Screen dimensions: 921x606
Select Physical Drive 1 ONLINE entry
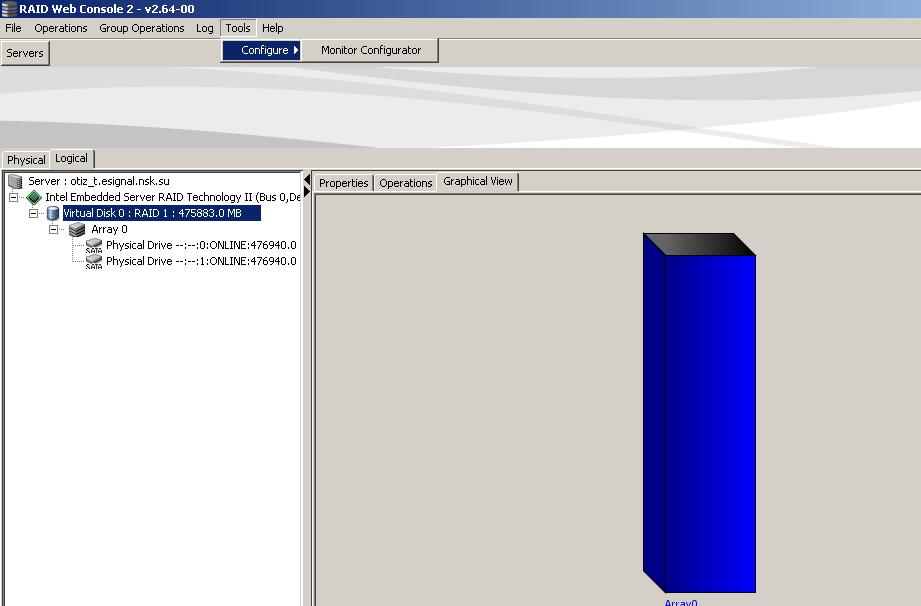(200, 261)
